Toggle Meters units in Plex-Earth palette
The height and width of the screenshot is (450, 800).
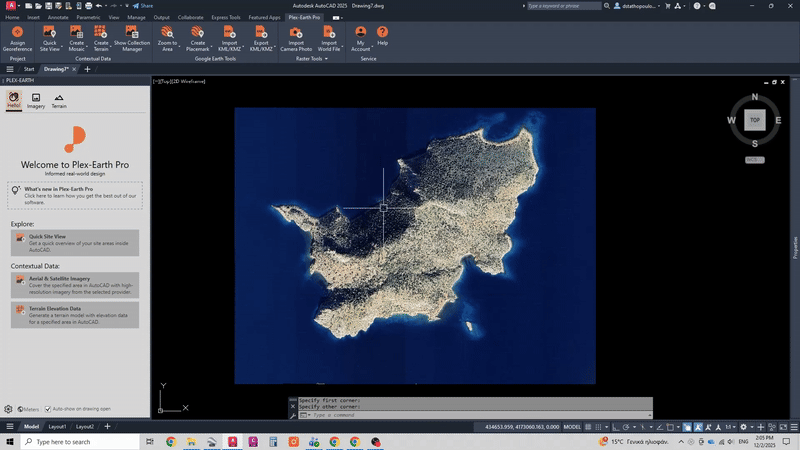pos(28,409)
